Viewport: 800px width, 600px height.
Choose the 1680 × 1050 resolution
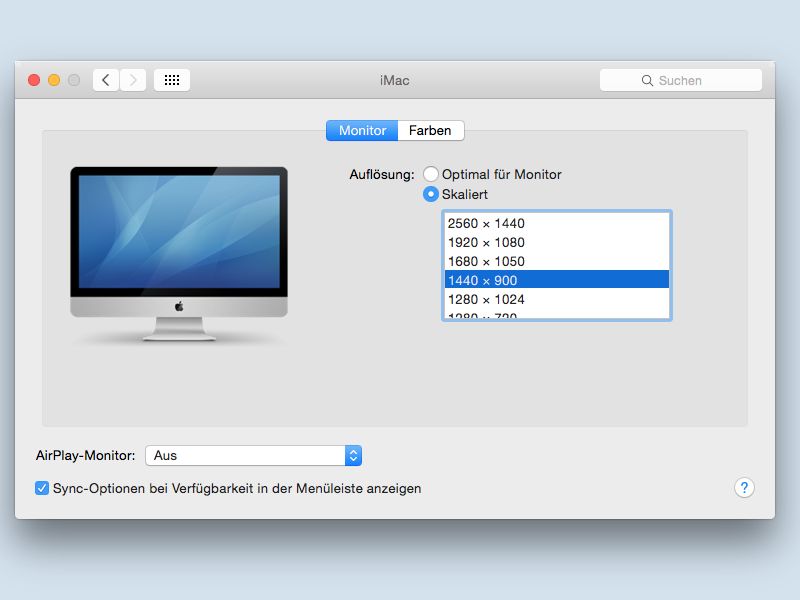pos(557,261)
